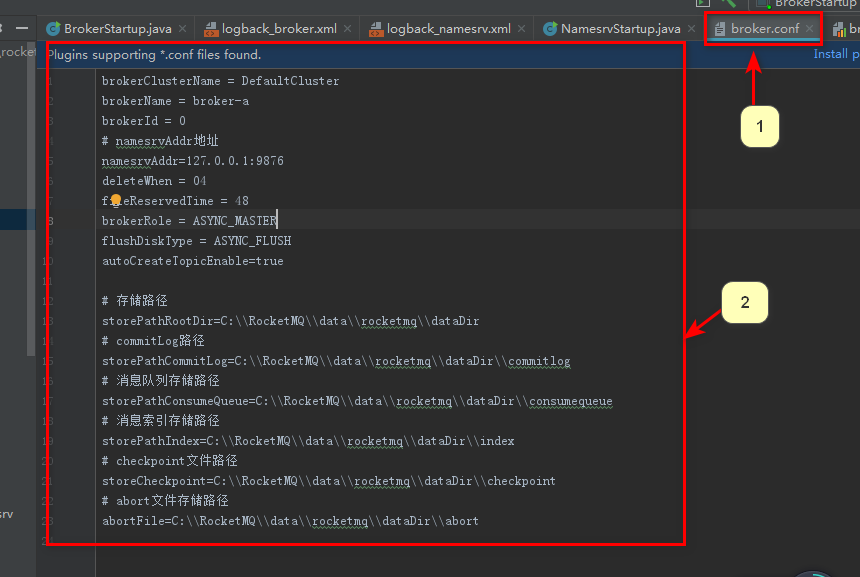Click the BrokerStartup.java class file icon

[x=53, y=29]
